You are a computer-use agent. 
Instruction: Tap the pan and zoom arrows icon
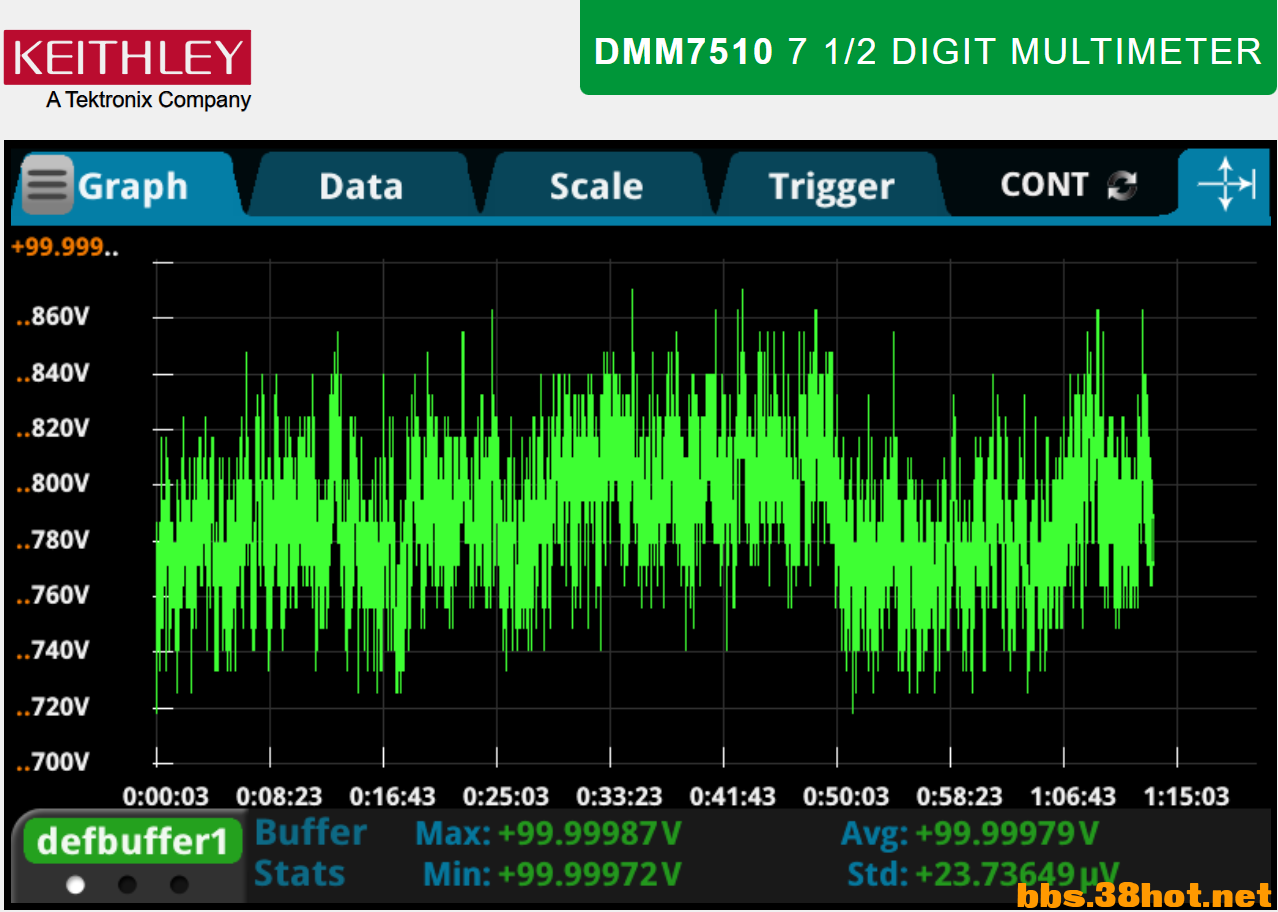(x=1226, y=184)
